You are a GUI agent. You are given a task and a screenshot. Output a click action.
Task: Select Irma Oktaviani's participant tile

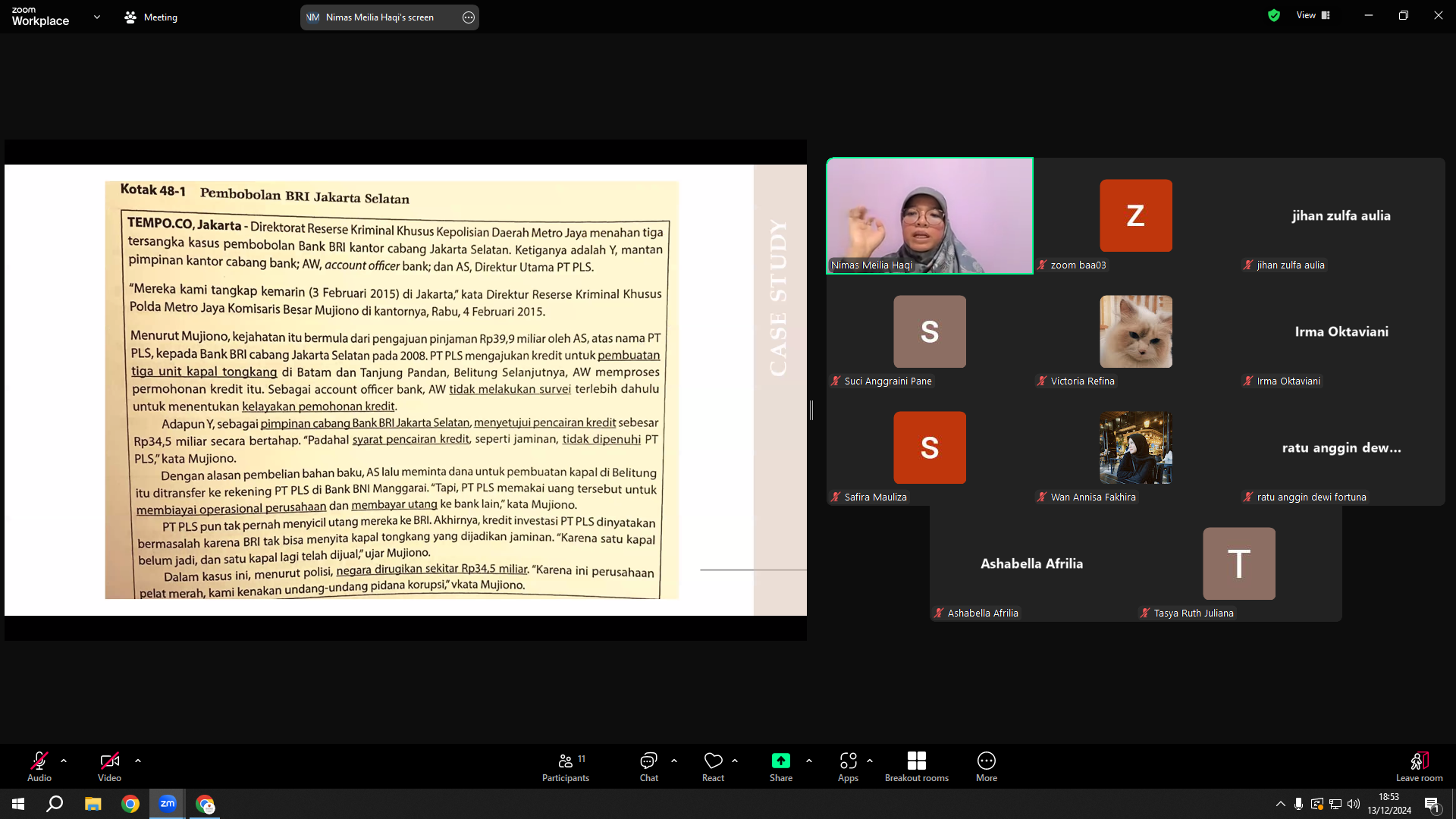(x=1342, y=331)
